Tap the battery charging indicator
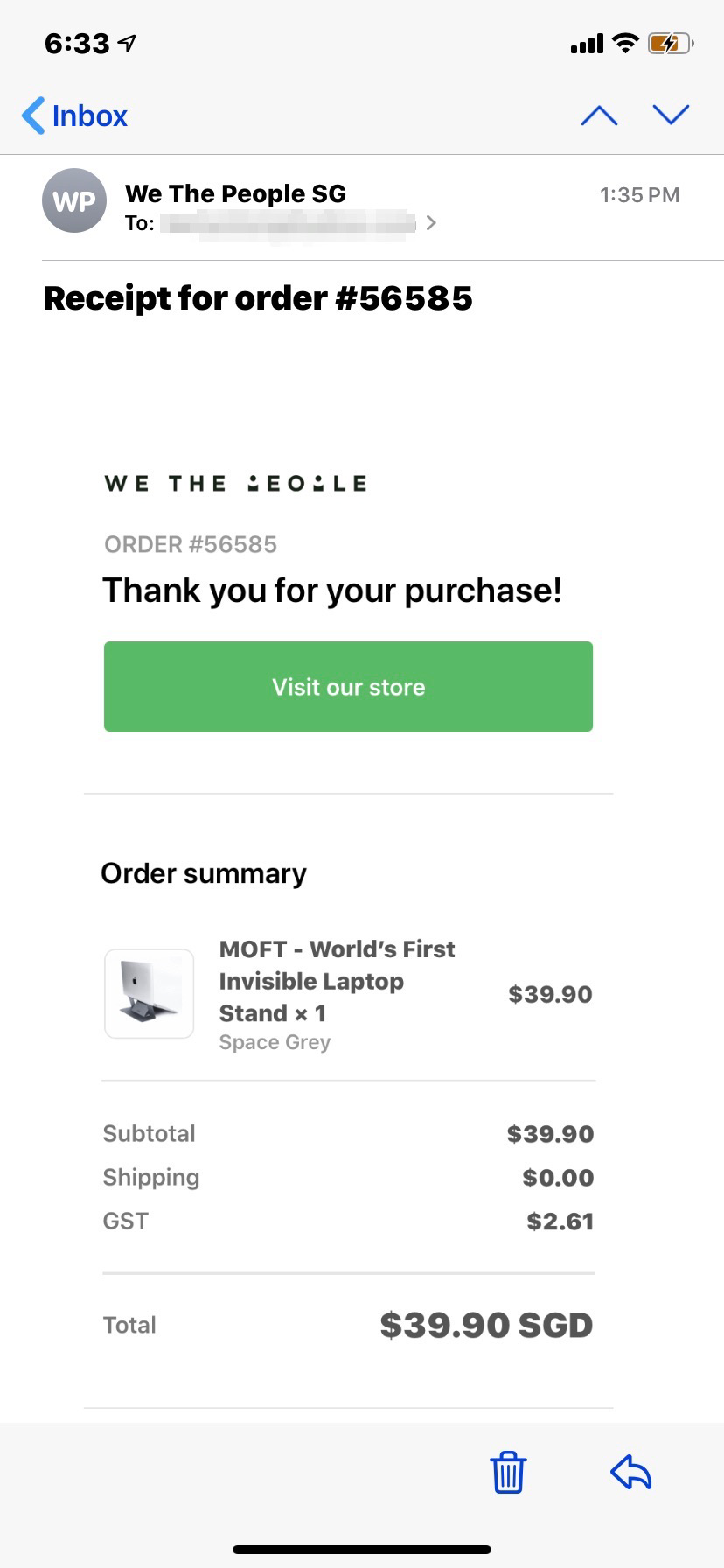This screenshot has height=1568, width=724. pyautogui.click(x=670, y=44)
